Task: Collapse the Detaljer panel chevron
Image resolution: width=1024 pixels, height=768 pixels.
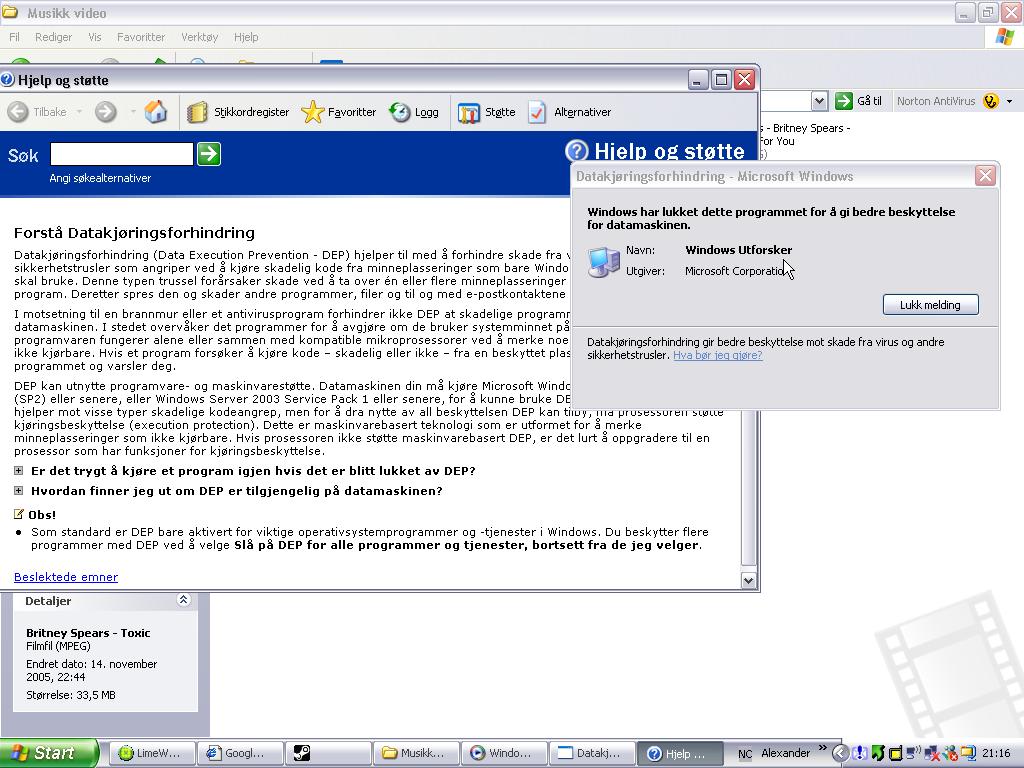Action: 184,600
